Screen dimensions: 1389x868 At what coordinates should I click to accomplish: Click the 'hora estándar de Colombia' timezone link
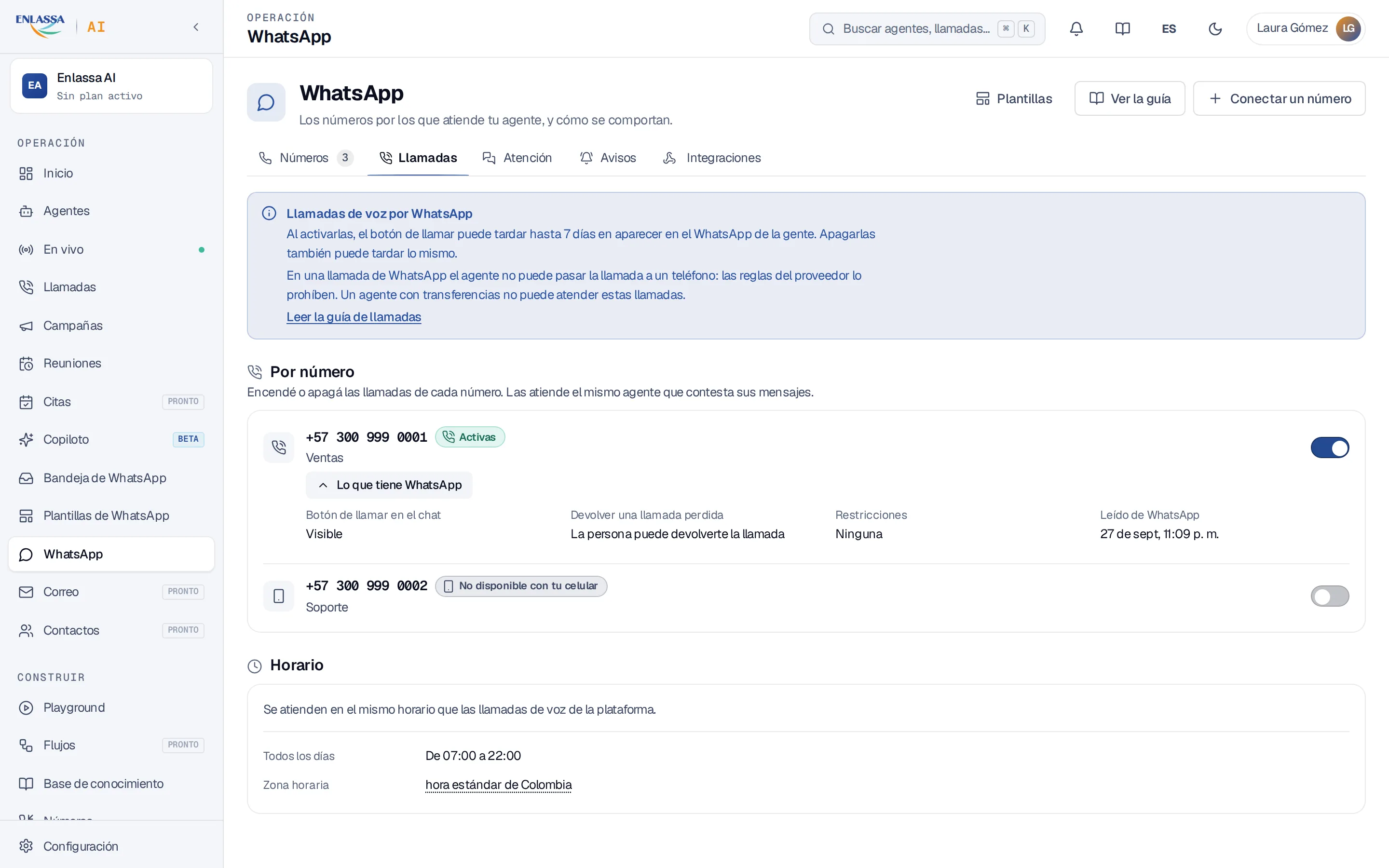[x=498, y=785]
